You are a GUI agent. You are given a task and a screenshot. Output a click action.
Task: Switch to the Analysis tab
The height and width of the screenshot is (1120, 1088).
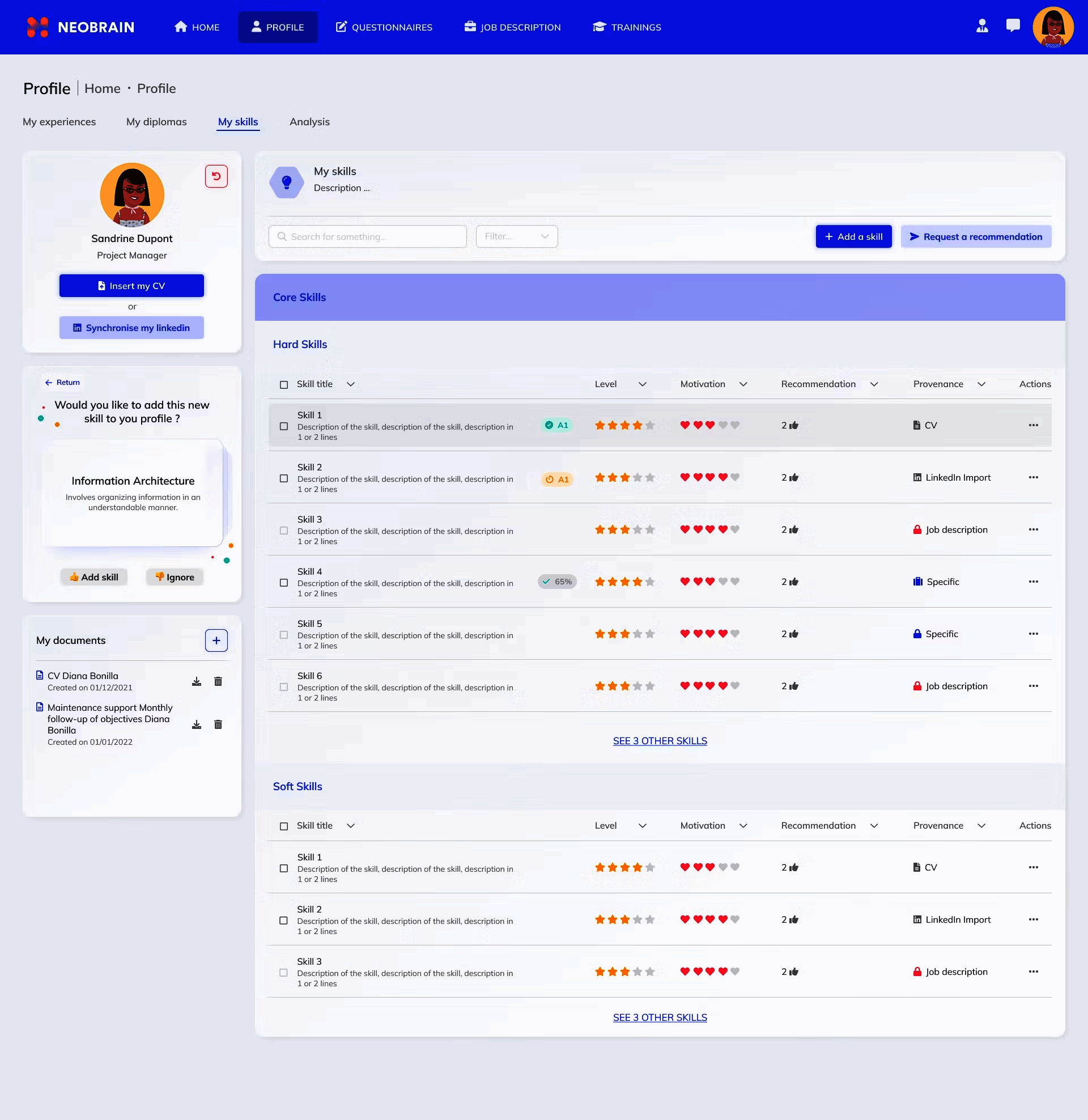(309, 122)
